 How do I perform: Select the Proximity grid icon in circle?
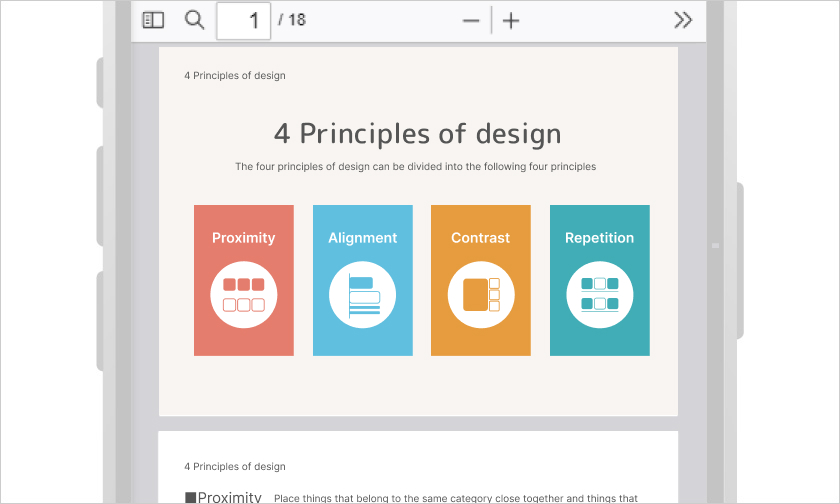pos(243,294)
